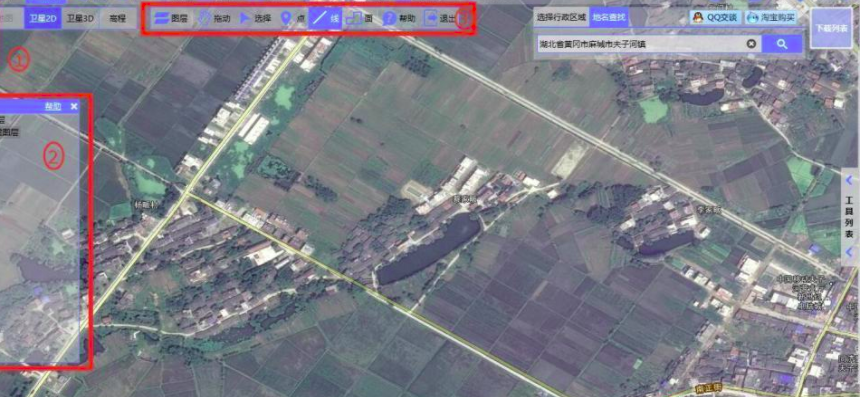The height and width of the screenshot is (397, 861).
Task: Activate the 选择 selection tool
Action: (255, 18)
